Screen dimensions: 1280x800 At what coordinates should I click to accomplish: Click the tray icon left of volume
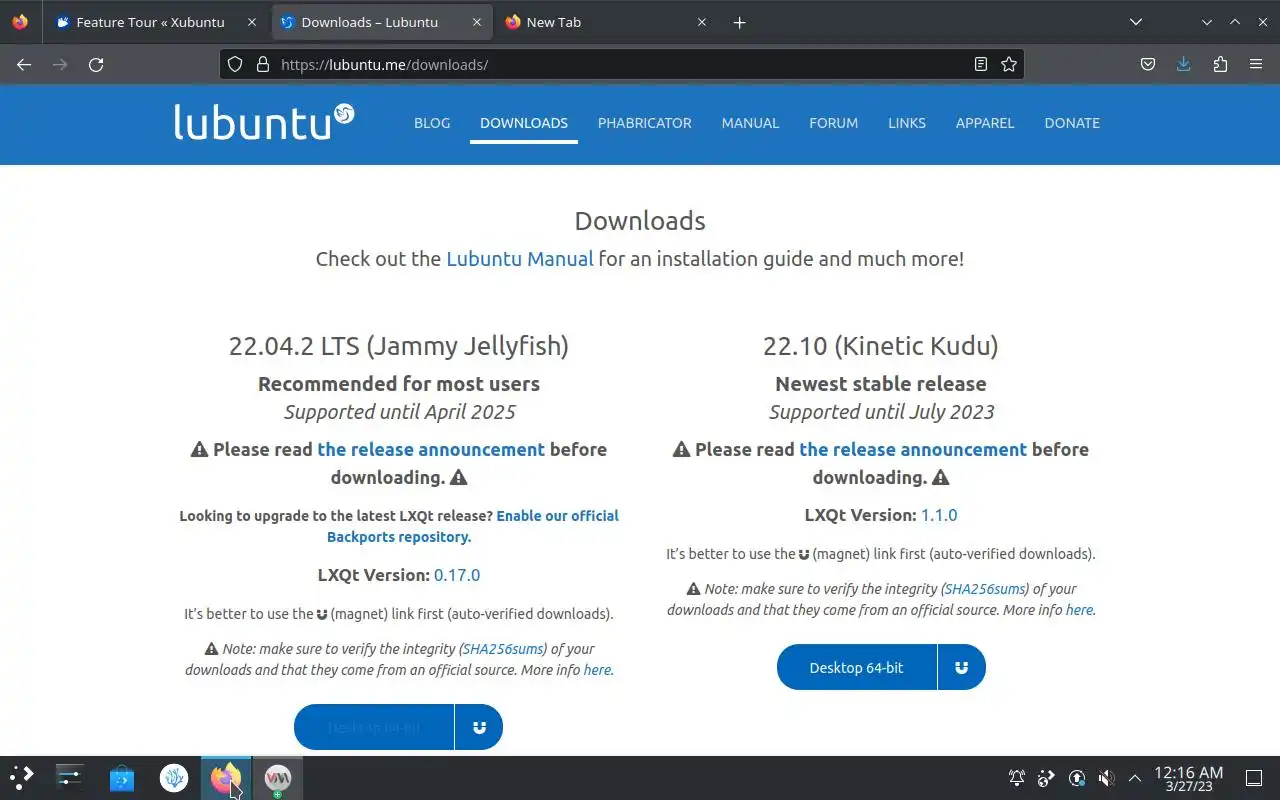[x=1077, y=778]
